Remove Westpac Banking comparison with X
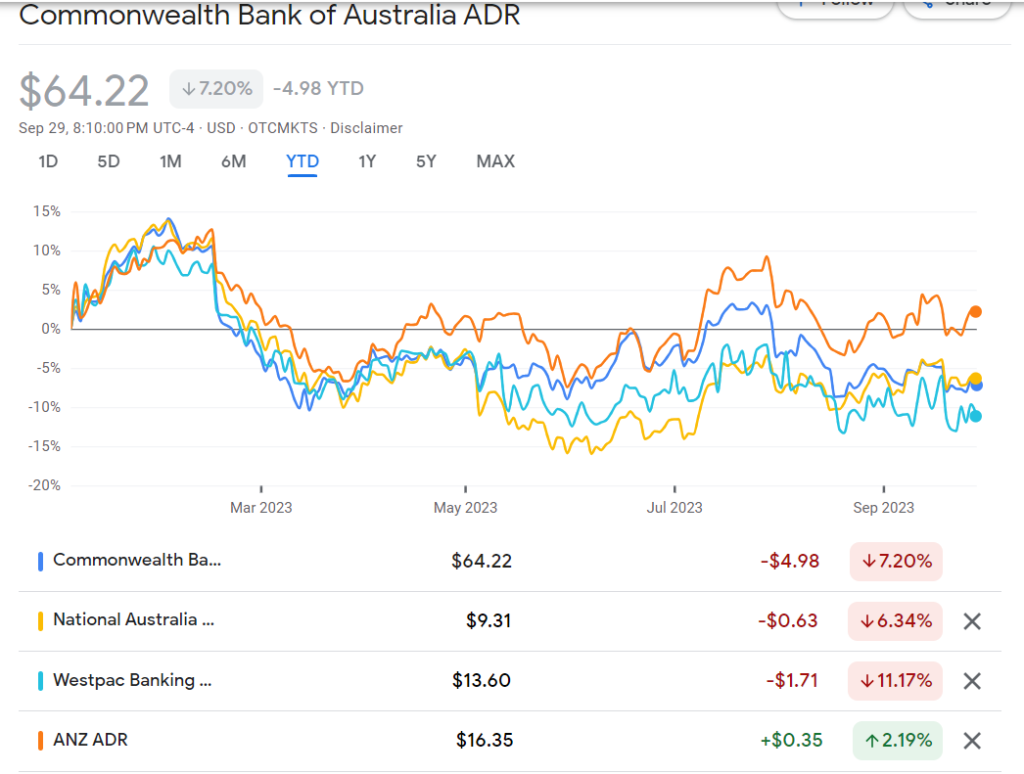 coord(972,681)
